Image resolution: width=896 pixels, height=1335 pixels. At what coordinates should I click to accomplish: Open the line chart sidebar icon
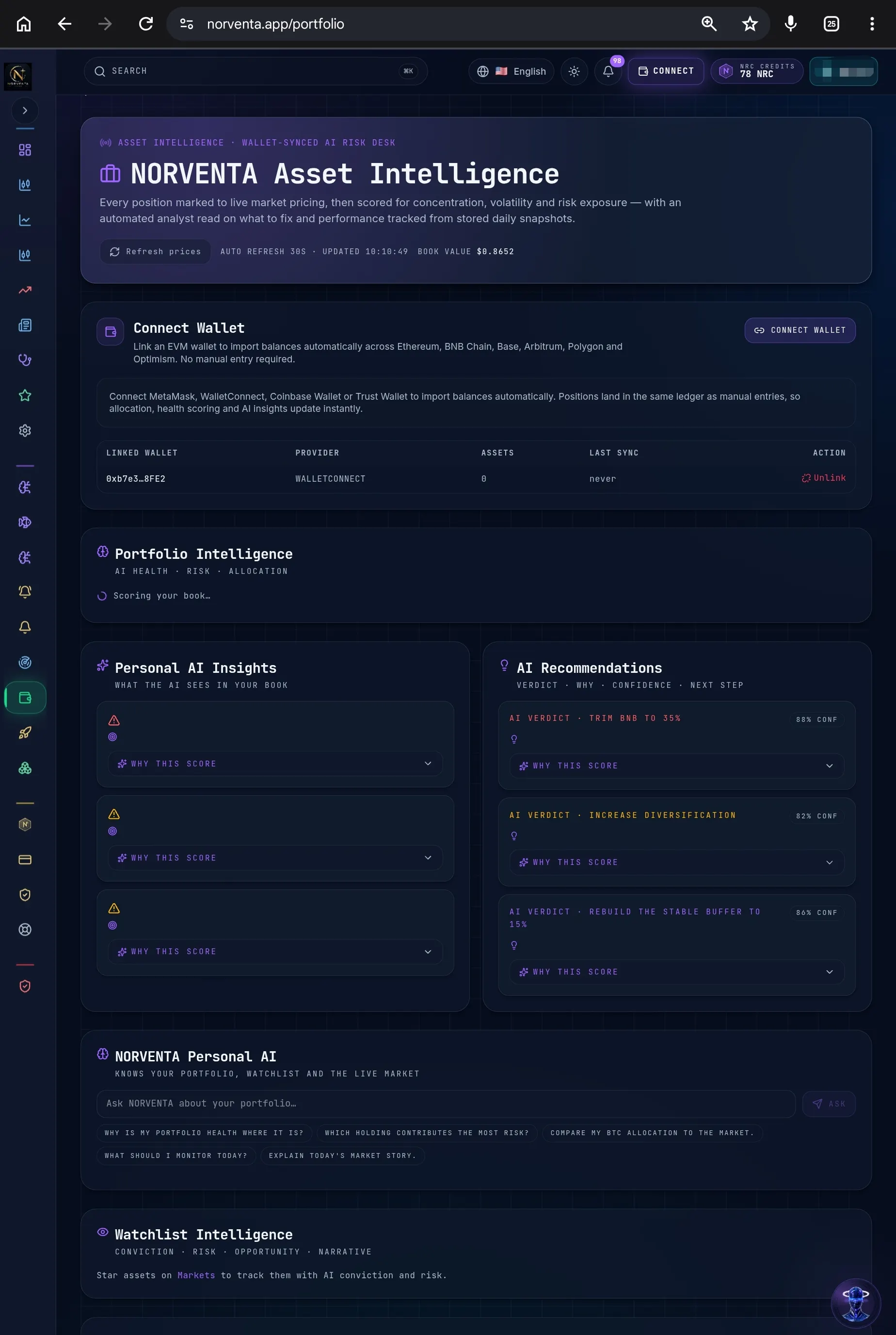tap(25, 220)
